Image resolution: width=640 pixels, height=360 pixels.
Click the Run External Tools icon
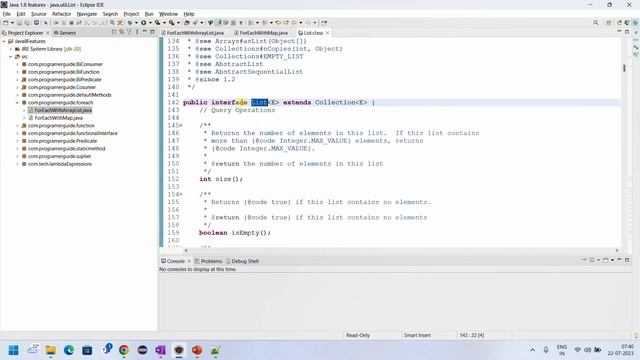tap(172, 23)
